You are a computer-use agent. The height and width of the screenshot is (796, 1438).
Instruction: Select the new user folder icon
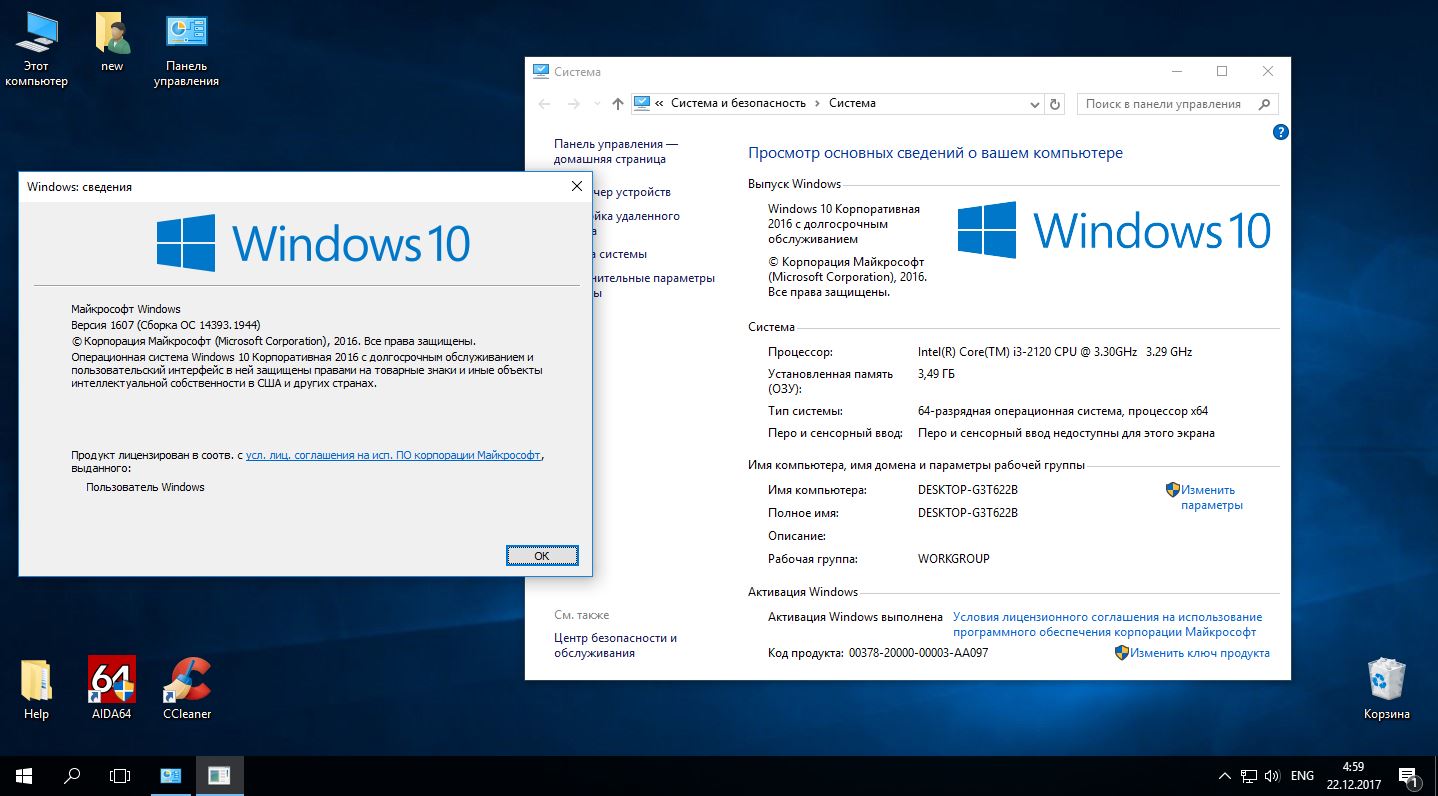tap(112, 43)
